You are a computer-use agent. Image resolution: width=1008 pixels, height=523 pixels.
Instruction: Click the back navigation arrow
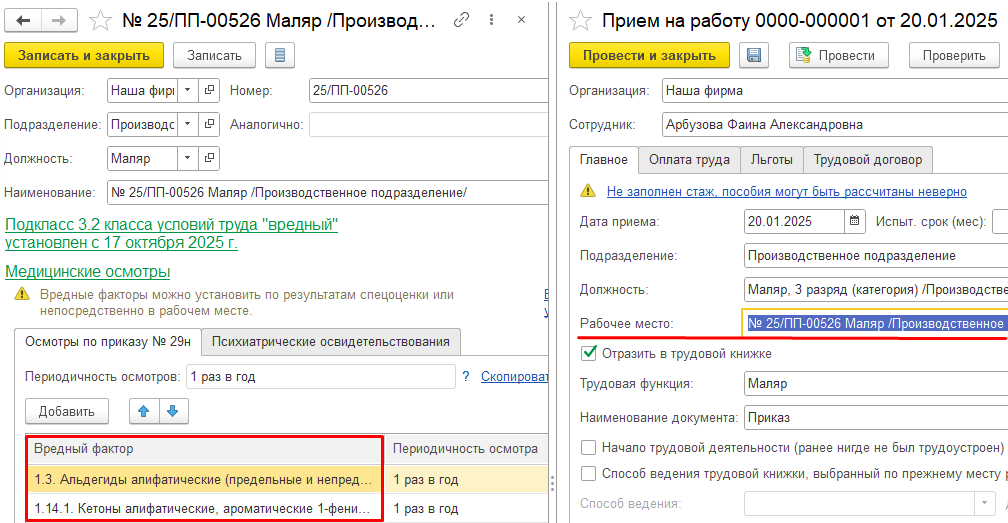point(24,20)
